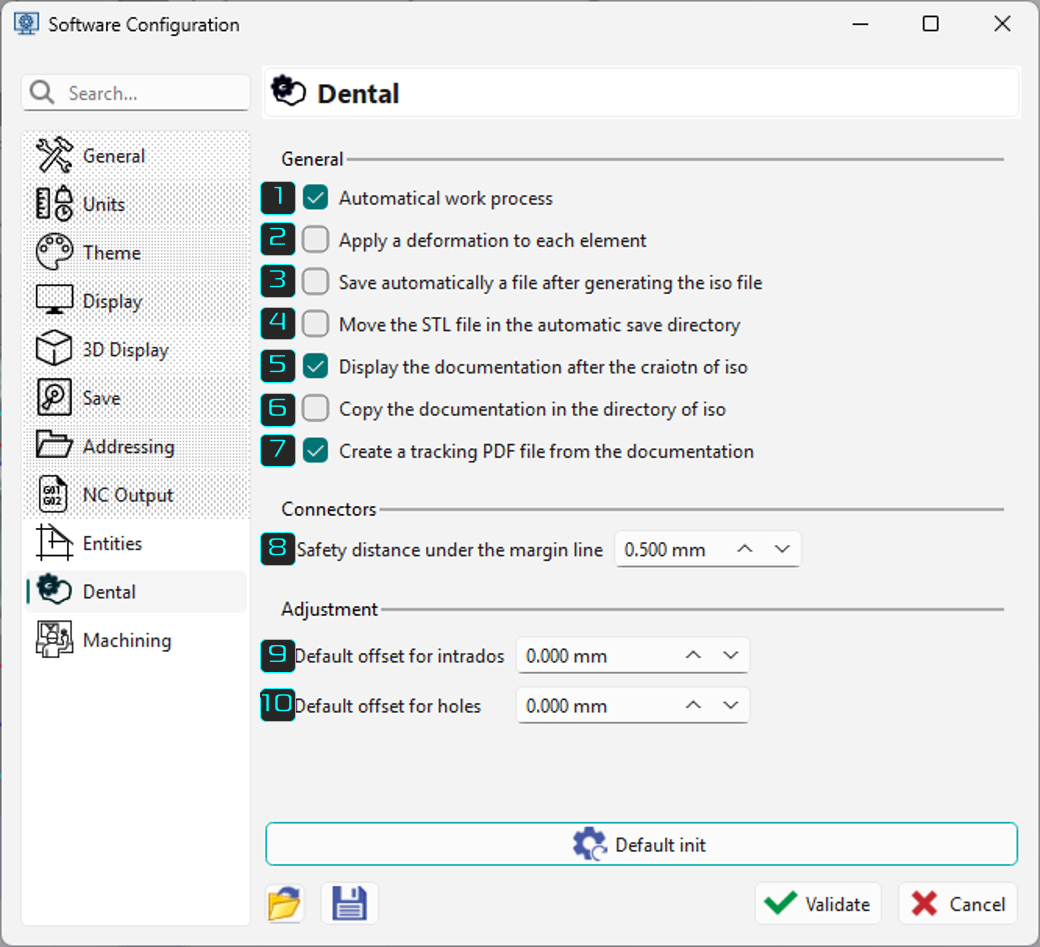Click the open configuration folder icon

click(x=285, y=903)
